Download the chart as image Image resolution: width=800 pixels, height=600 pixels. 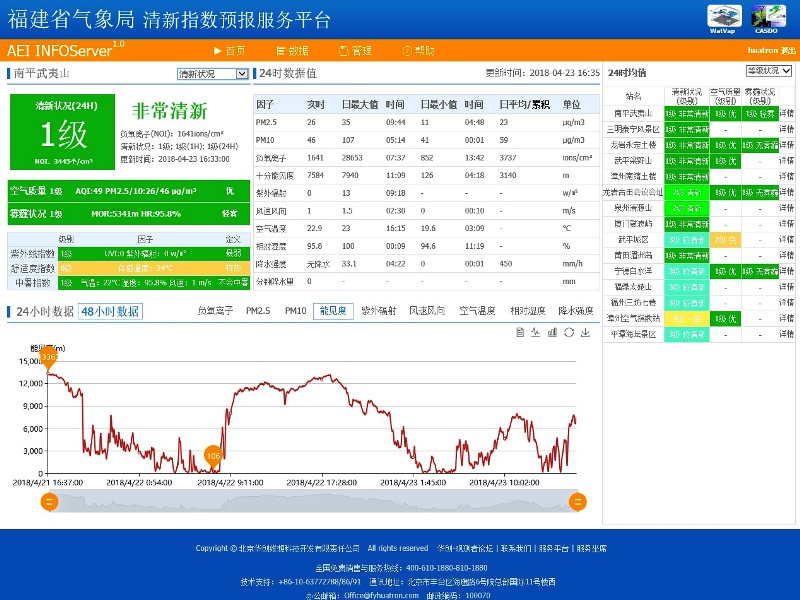coord(584,331)
